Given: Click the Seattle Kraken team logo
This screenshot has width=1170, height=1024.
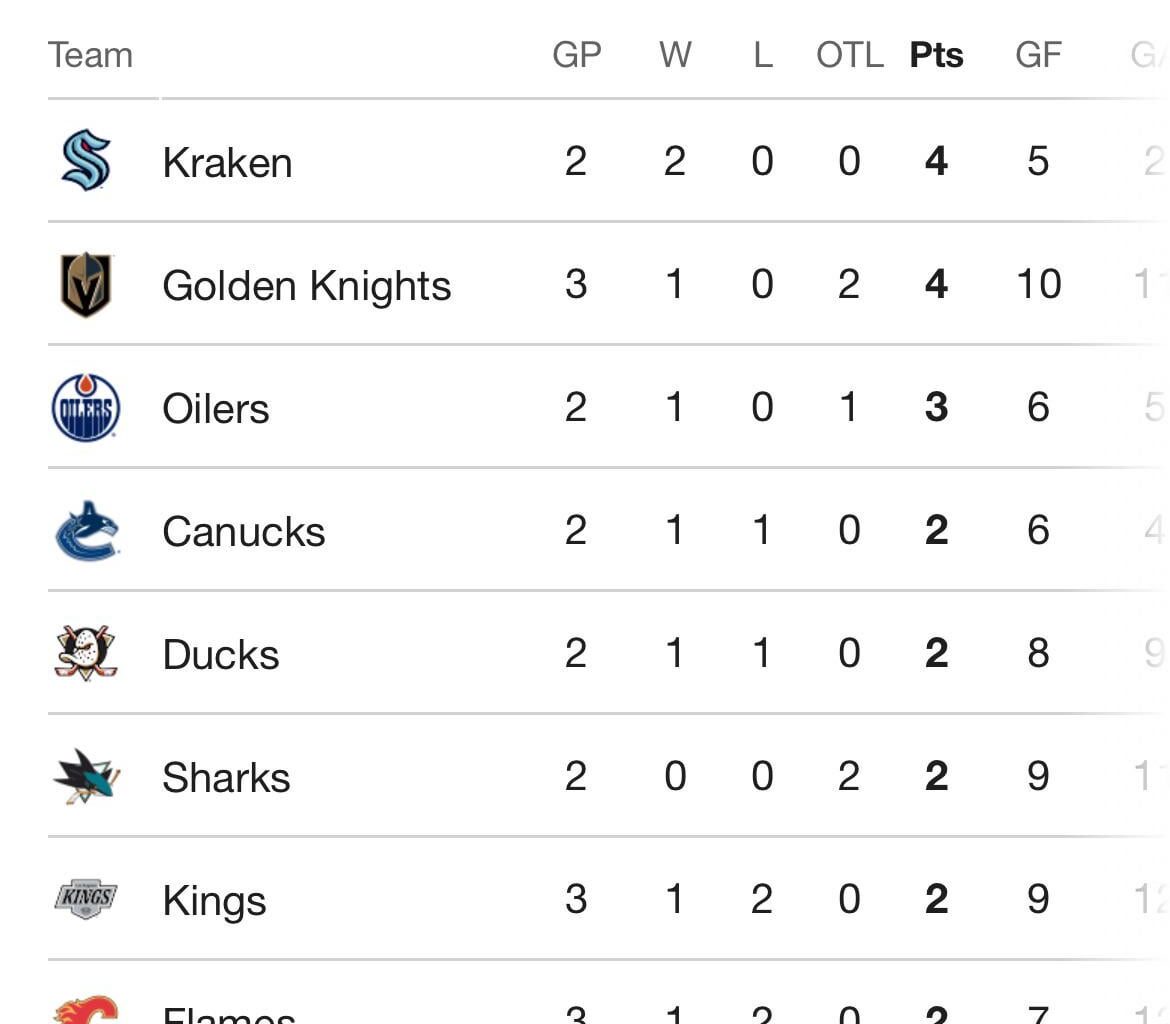Looking at the screenshot, I should [86, 160].
